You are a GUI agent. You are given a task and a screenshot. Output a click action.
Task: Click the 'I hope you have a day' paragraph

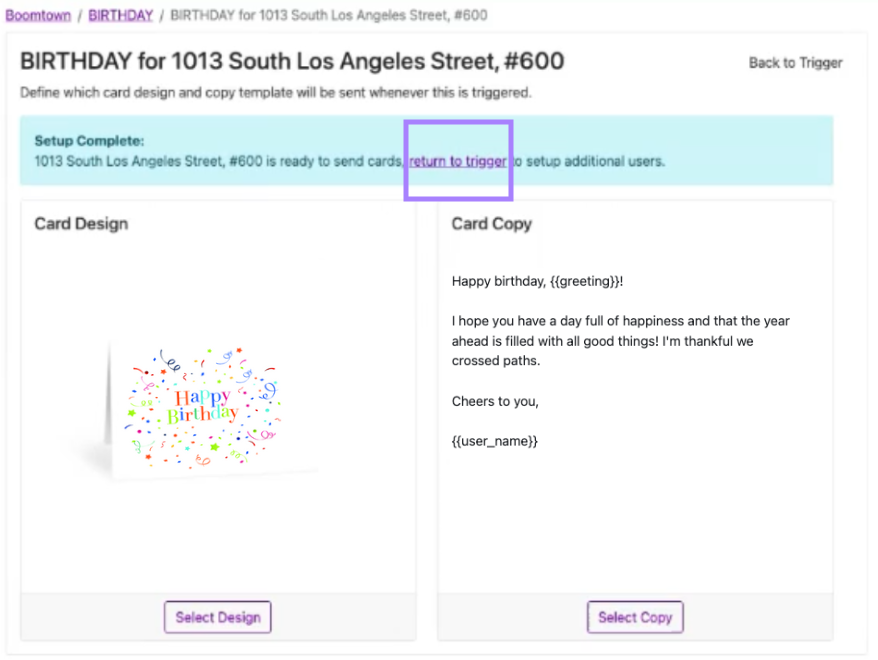[x=620, y=341]
